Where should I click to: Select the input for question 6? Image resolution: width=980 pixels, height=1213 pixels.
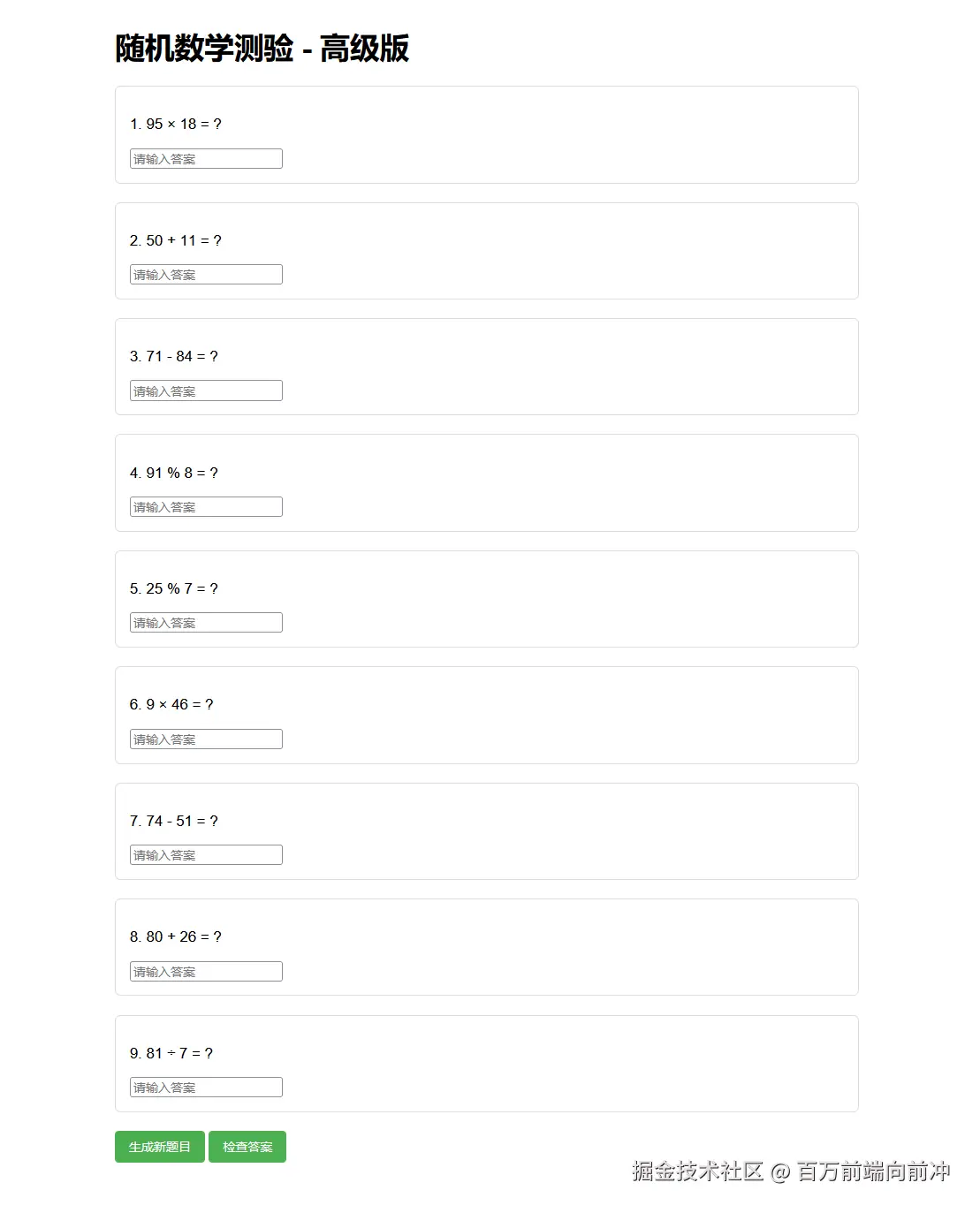tap(205, 739)
